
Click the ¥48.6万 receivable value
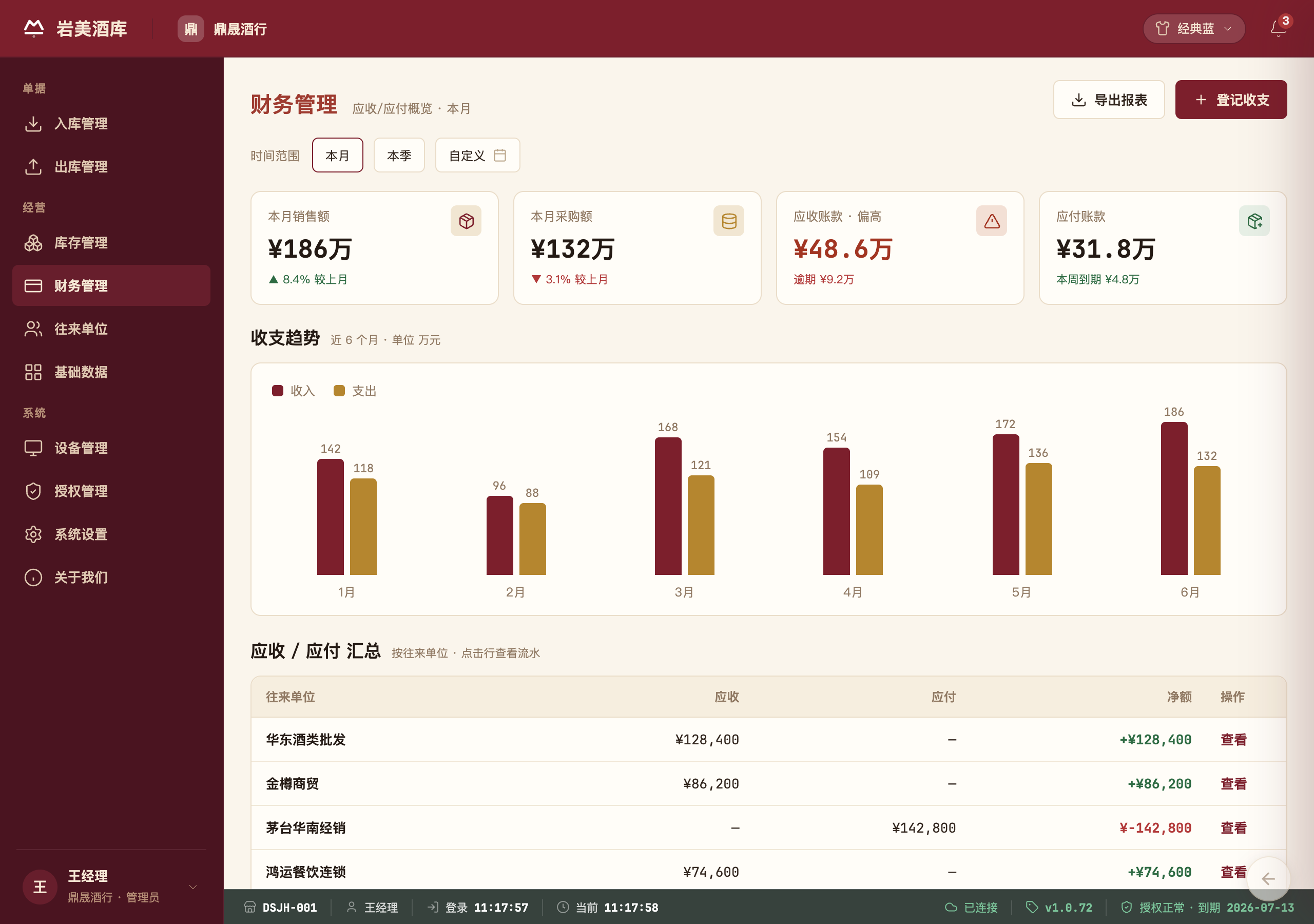(x=843, y=249)
